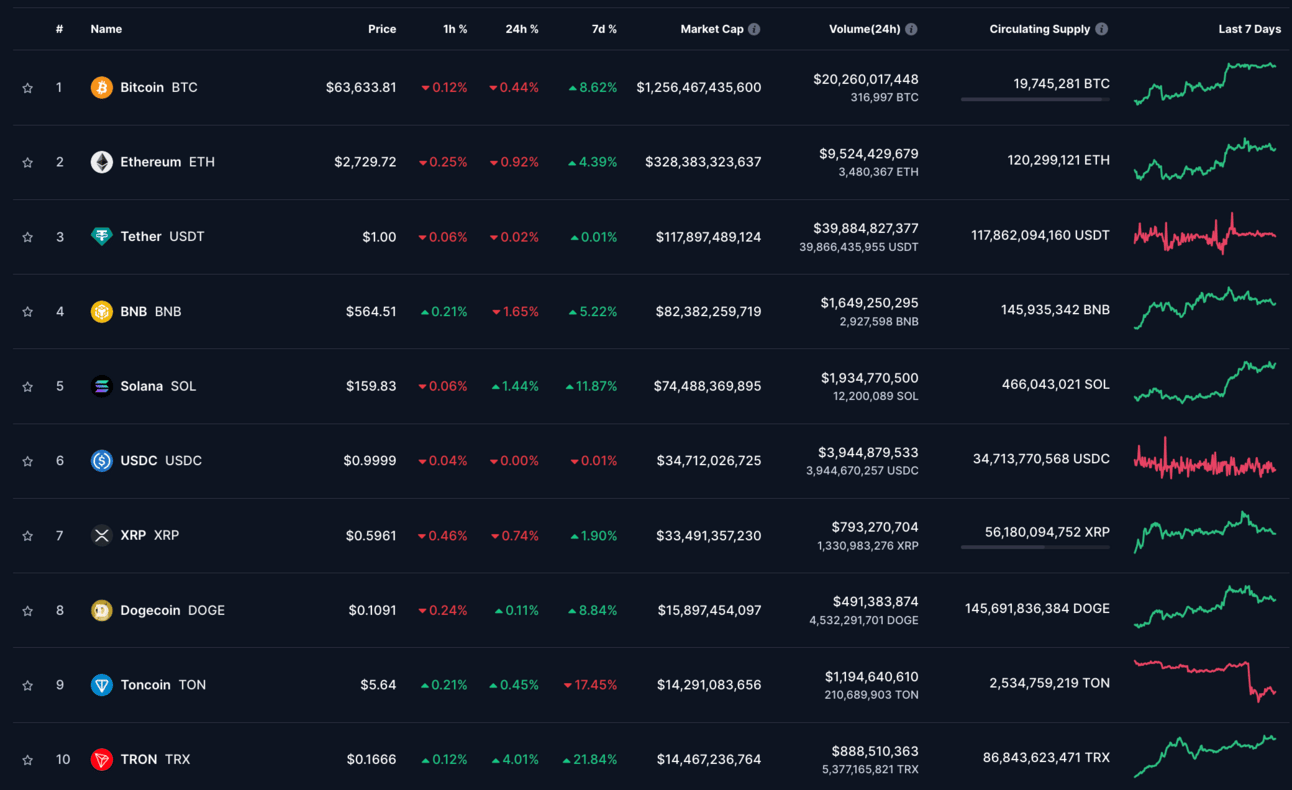1292x790 pixels.
Task: Toggle the TRON watchlist star
Action: [28, 760]
